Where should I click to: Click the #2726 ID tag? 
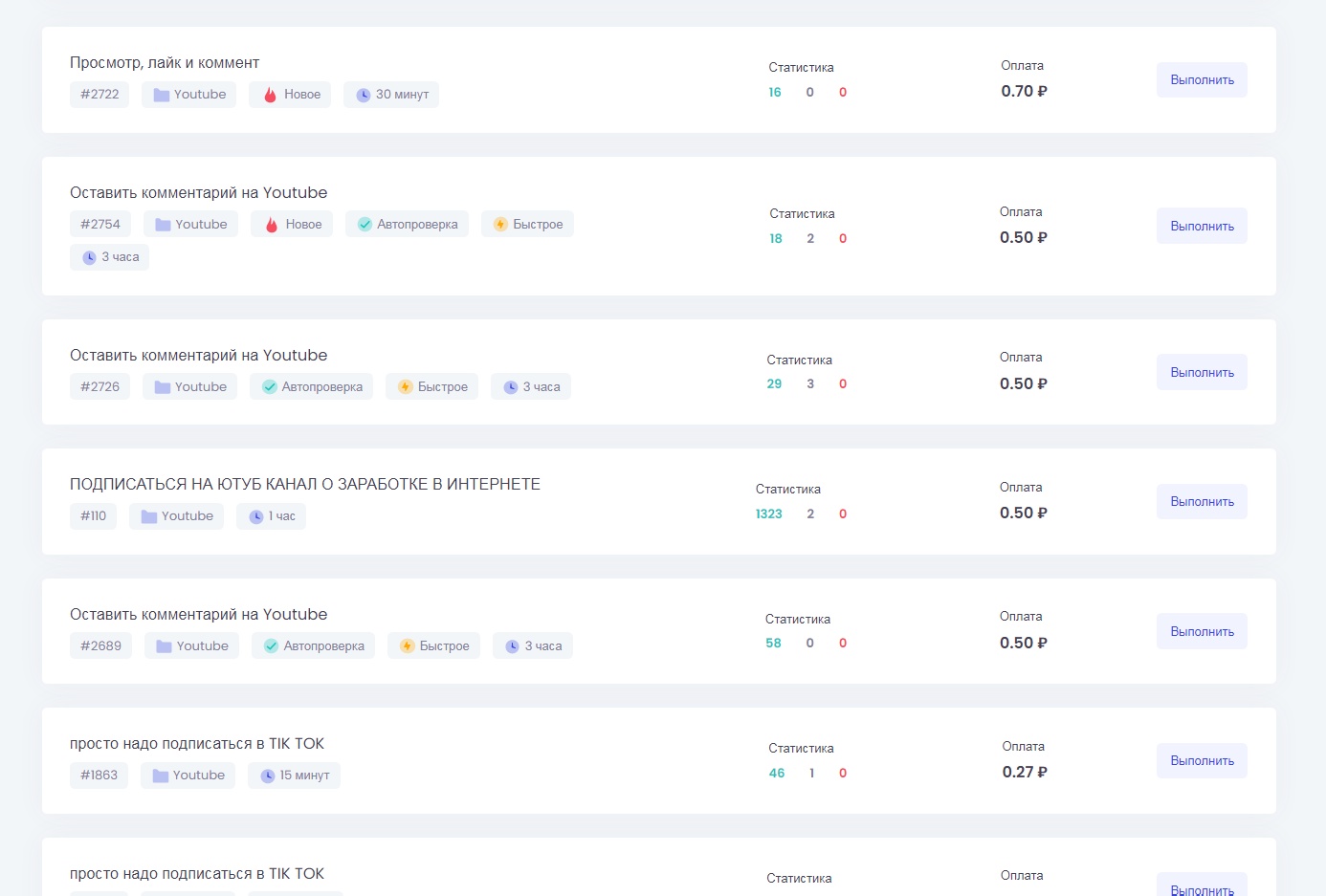pyautogui.click(x=100, y=387)
